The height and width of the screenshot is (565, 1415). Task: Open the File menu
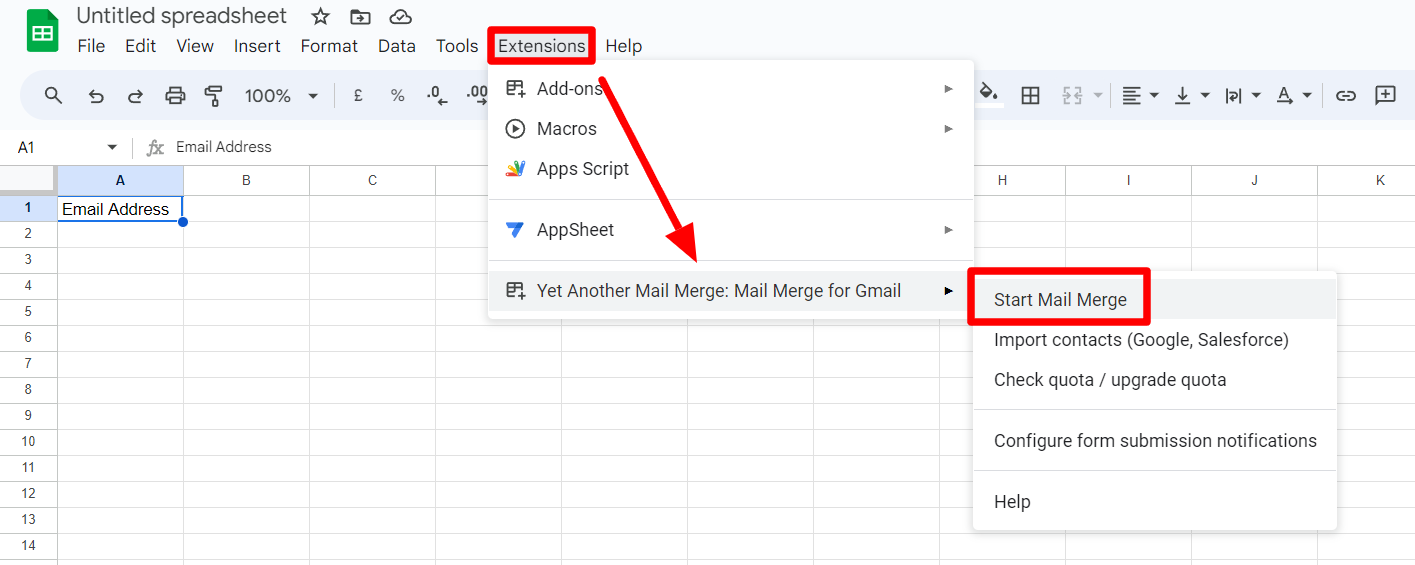[x=91, y=46]
